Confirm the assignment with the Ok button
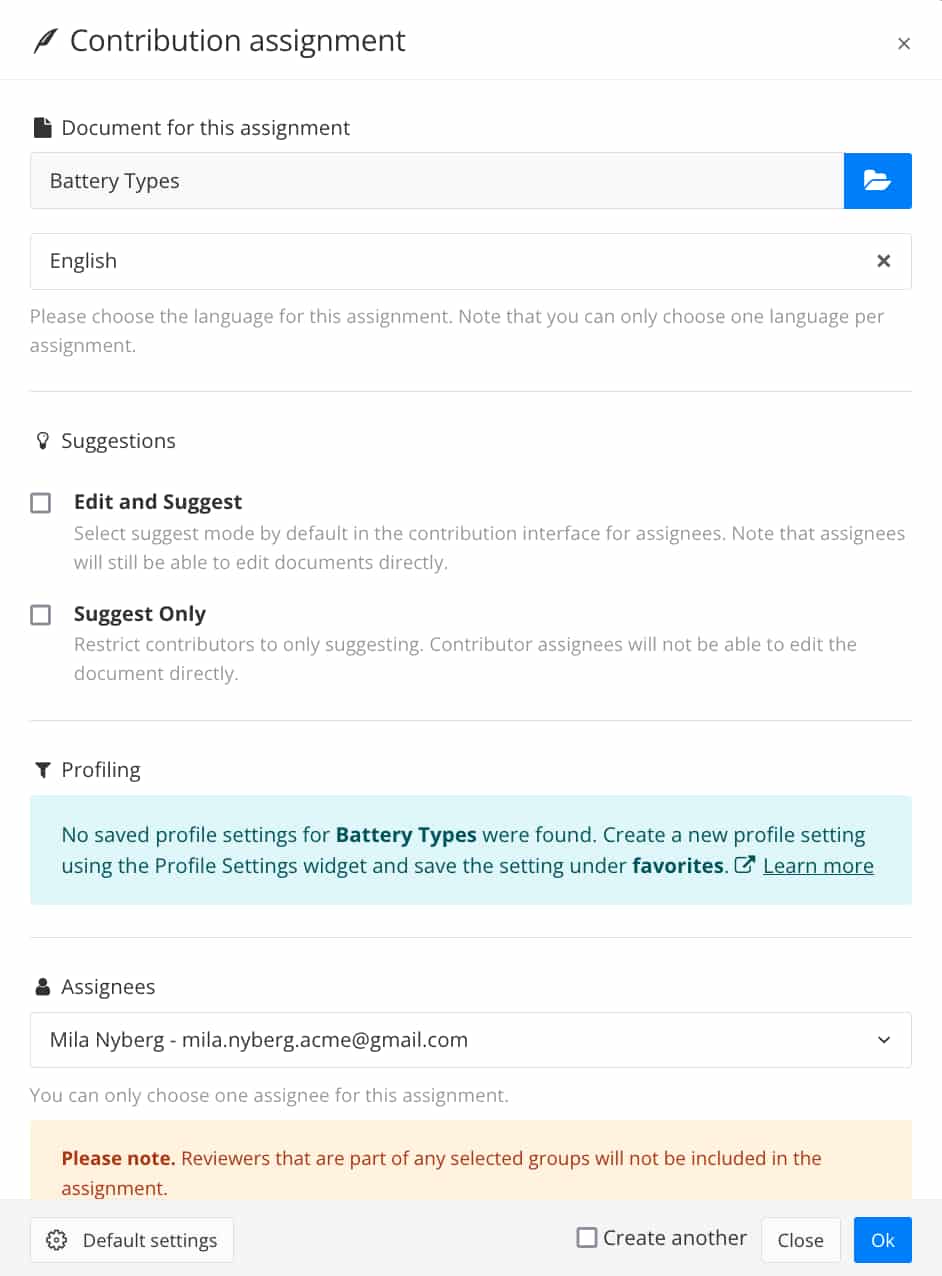942x1276 pixels. click(x=882, y=1239)
